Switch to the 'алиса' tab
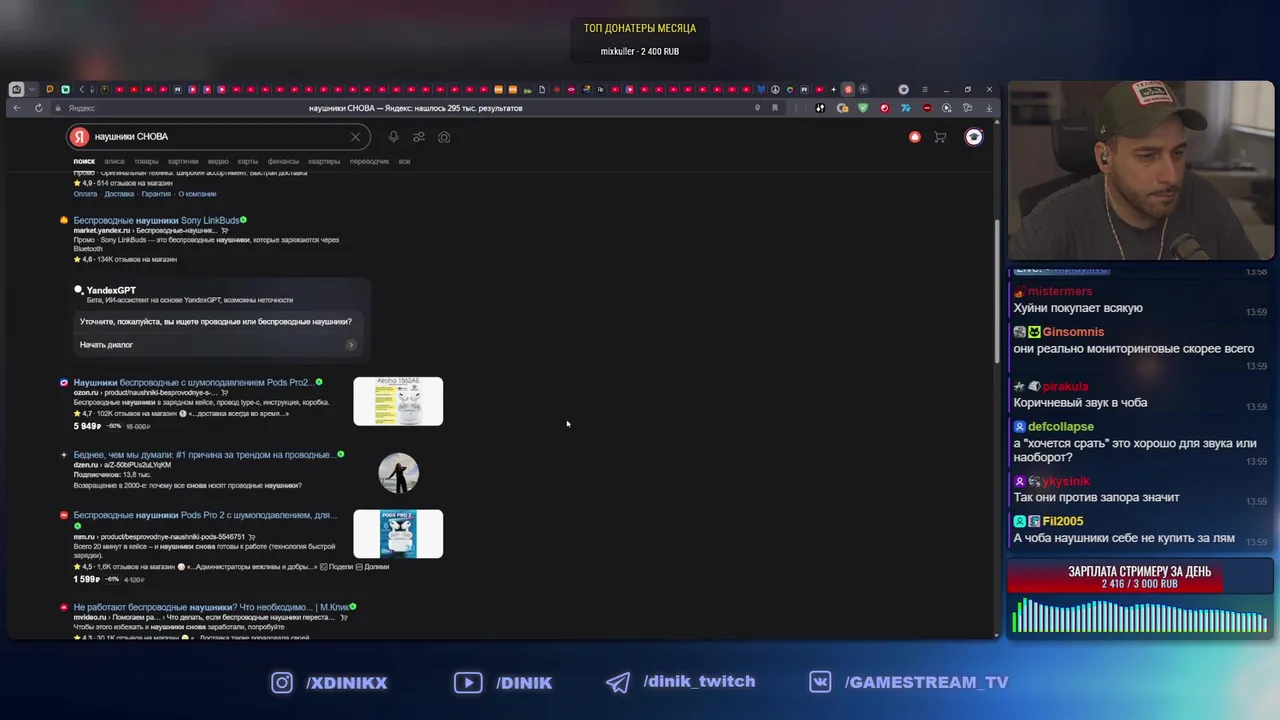Image resolution: width=1280 pixels, height=720 pixels. point(114,161)
